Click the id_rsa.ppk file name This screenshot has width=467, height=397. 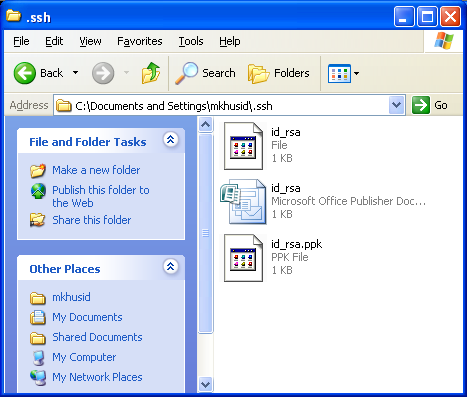click(297, 244)
